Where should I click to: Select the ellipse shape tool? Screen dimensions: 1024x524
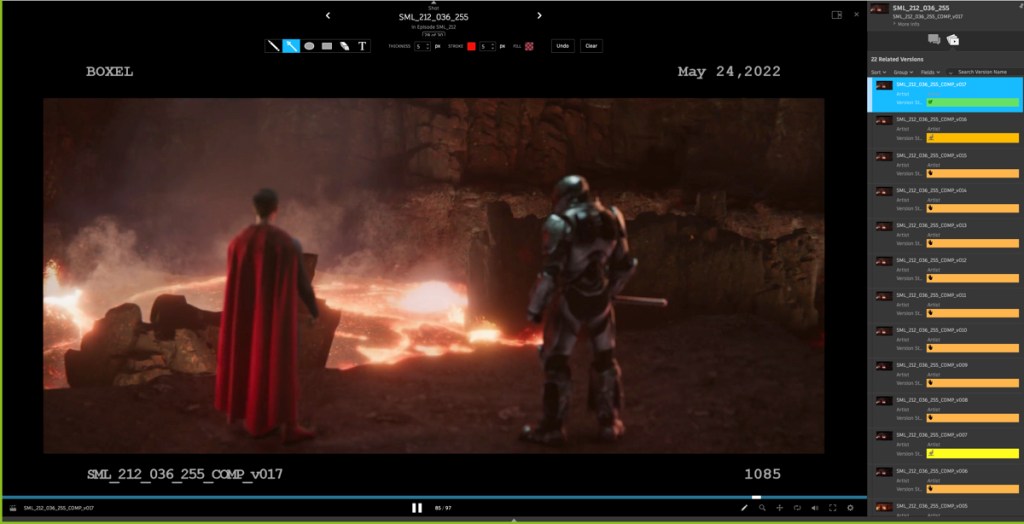(309, 46)
